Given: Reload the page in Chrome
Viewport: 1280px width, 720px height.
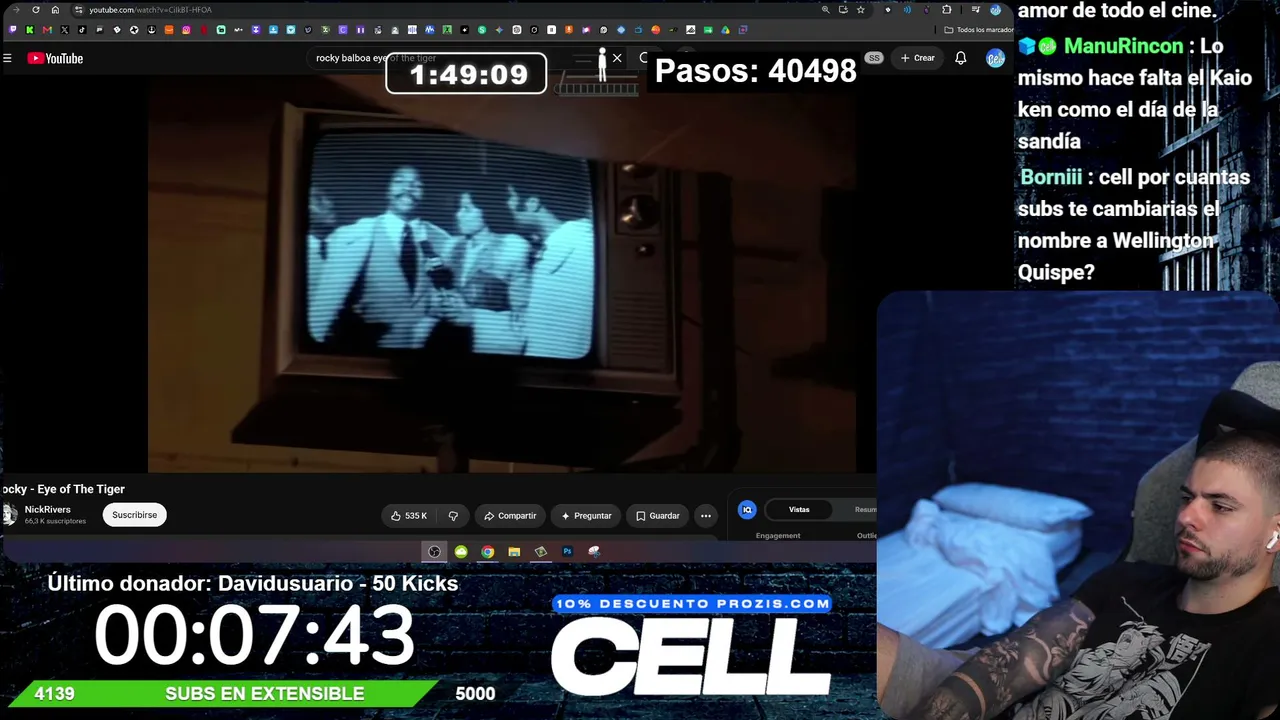Looking at the screenshot, I should click(36, 10).
